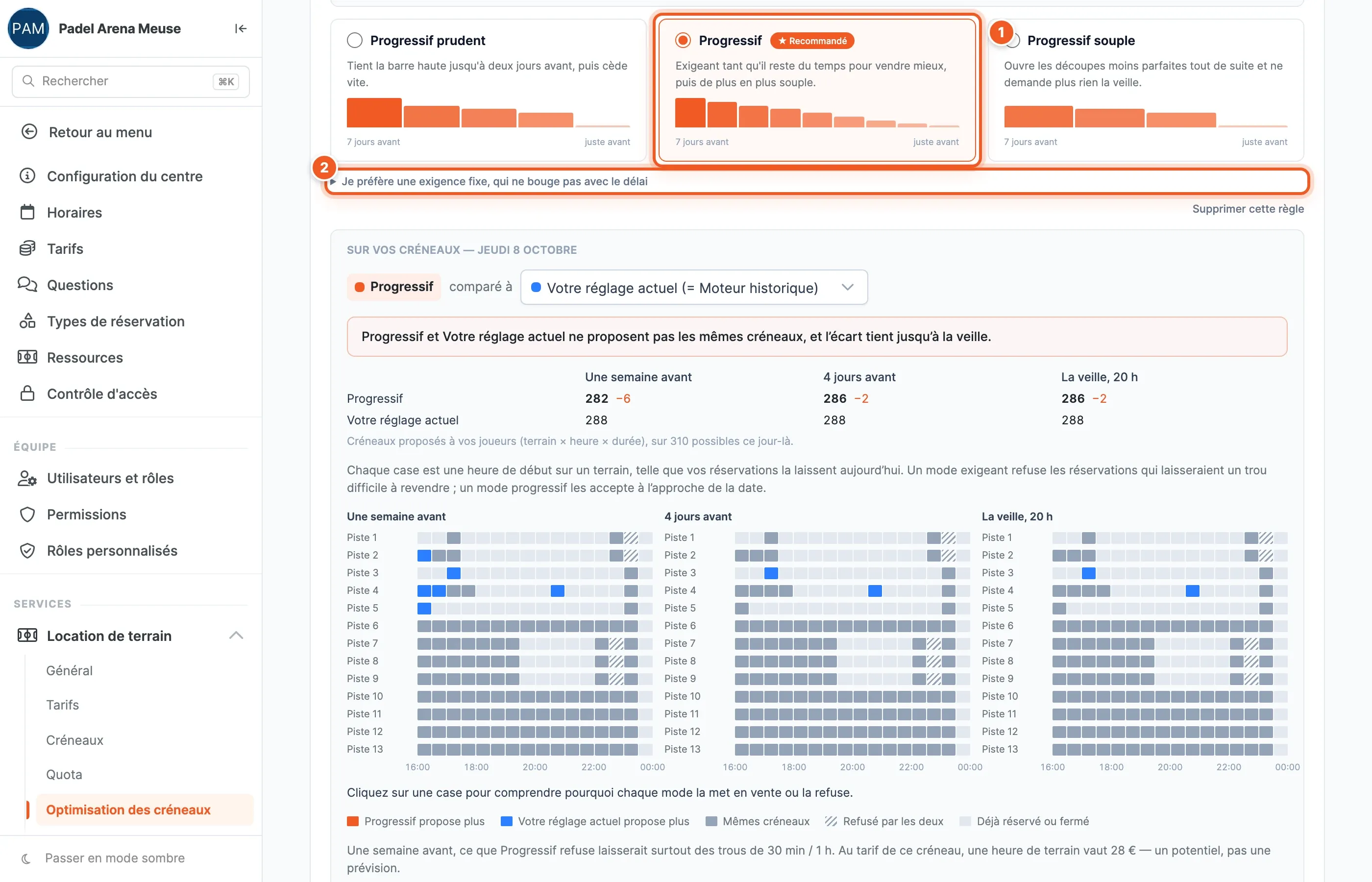Select the Progressif recommended radio option
This screenshot has width=1372, height=882.
pyautogui.click(x=683, y=40)
